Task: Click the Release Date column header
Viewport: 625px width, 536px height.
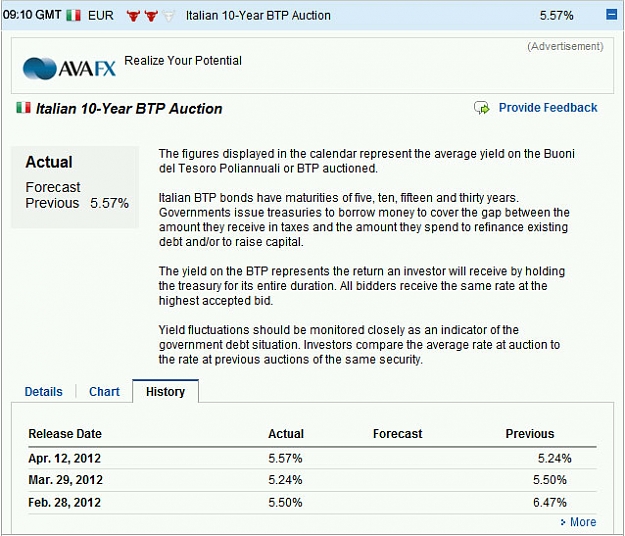Action: click(x=65, y=434)
